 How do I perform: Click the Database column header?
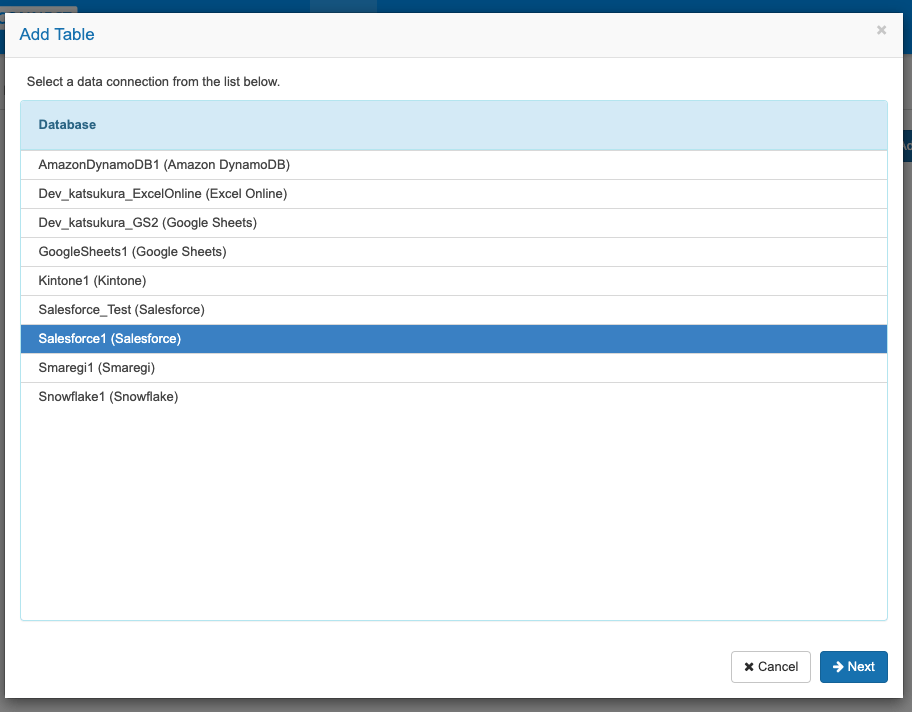[x=454, y=125]
